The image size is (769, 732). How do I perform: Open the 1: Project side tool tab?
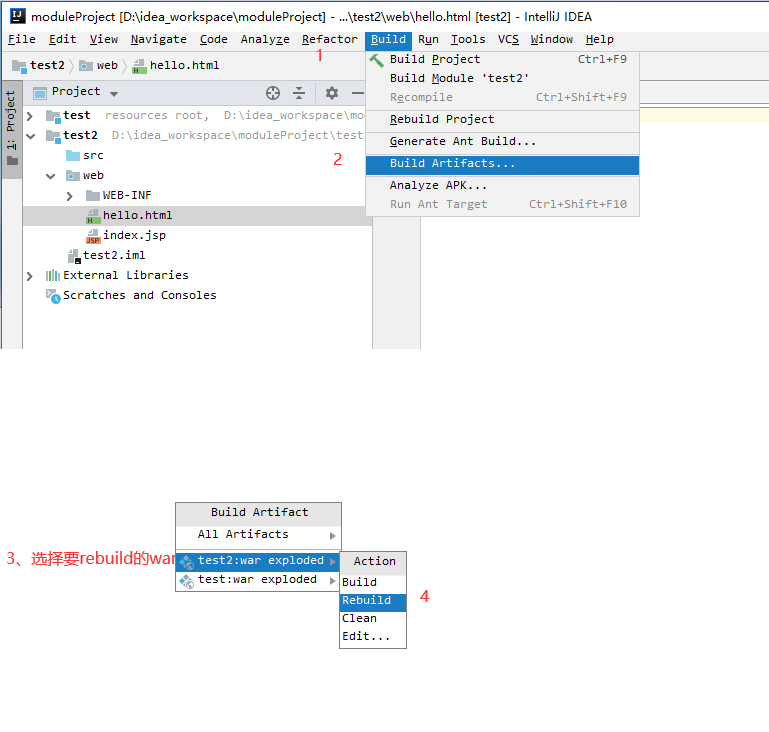[x=11, y=128]
